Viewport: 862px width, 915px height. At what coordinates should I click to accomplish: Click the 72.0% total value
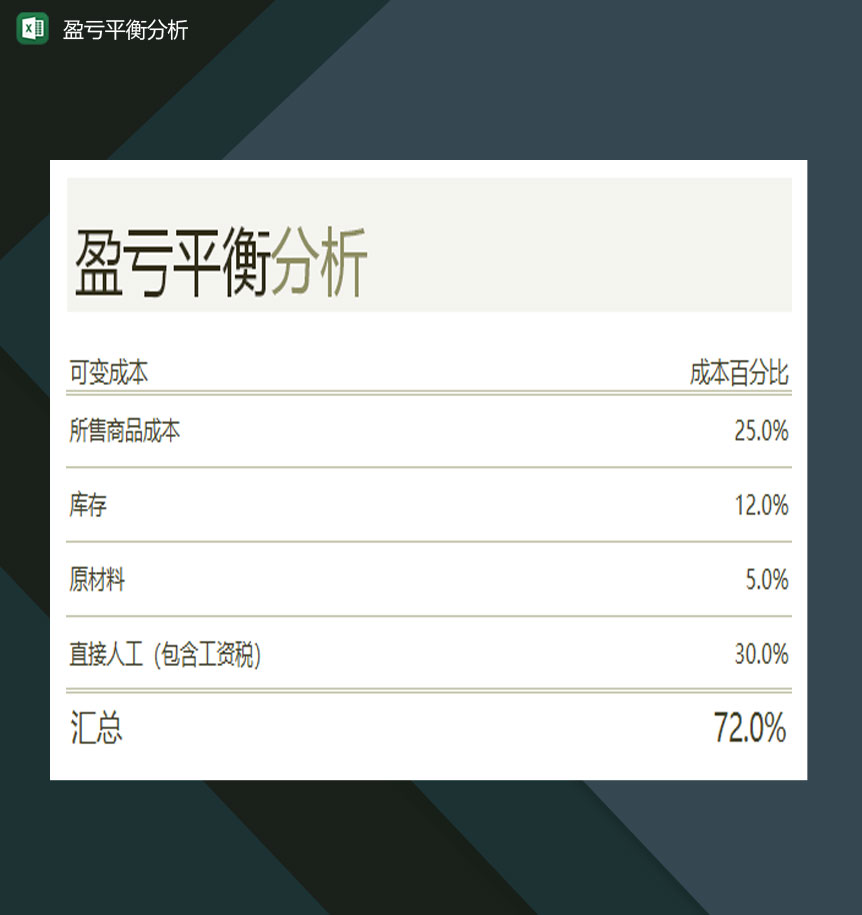tap(750, 728)
